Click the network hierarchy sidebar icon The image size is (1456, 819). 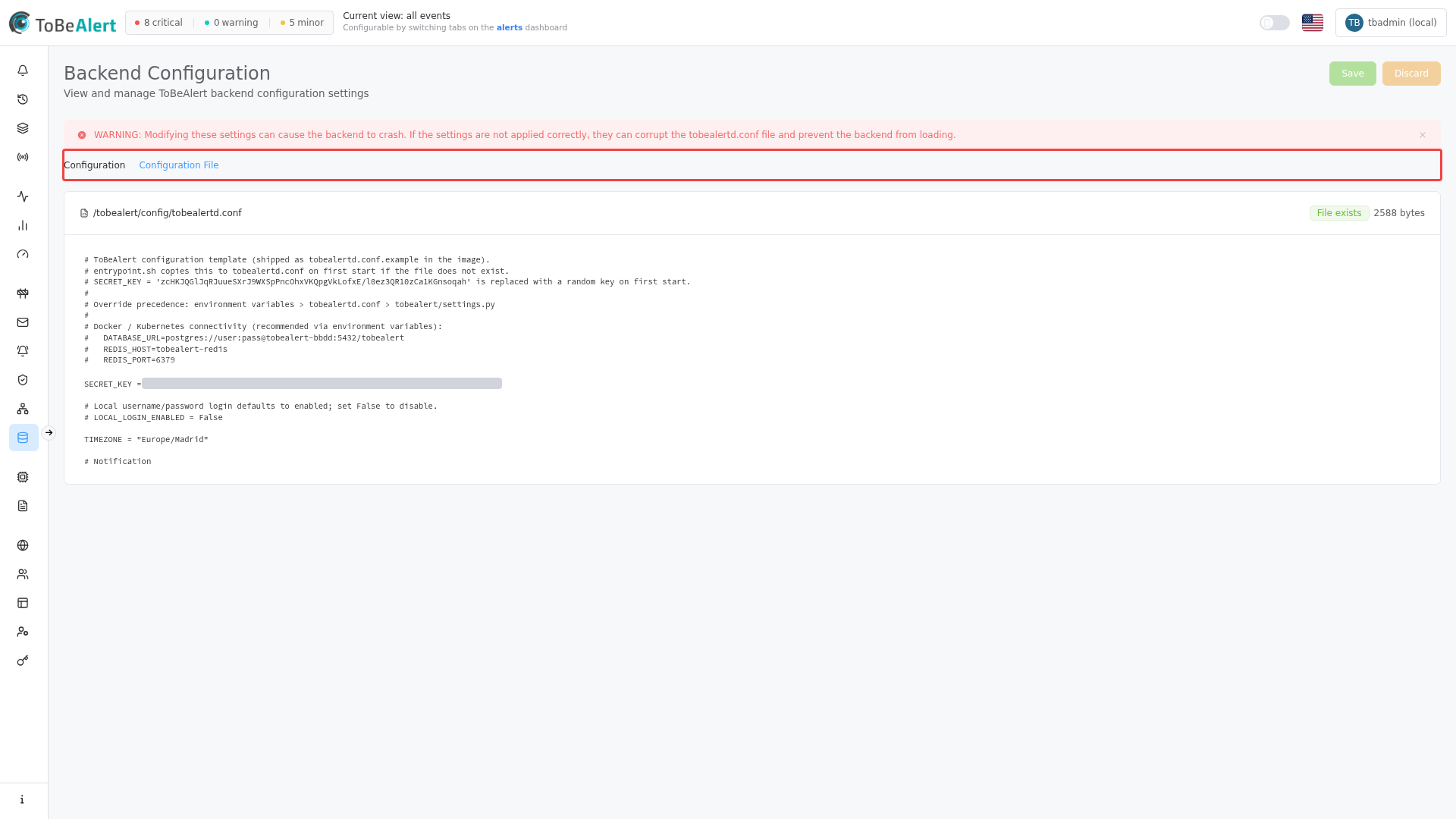click(23, 409)
